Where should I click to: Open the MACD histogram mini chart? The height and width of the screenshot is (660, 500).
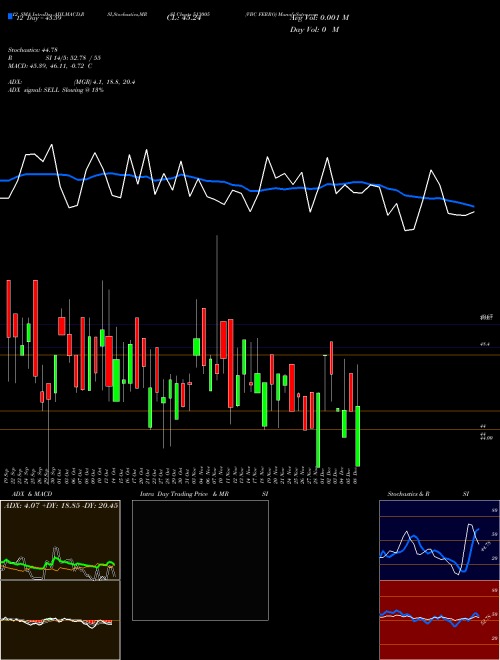[x=60, y=620]
